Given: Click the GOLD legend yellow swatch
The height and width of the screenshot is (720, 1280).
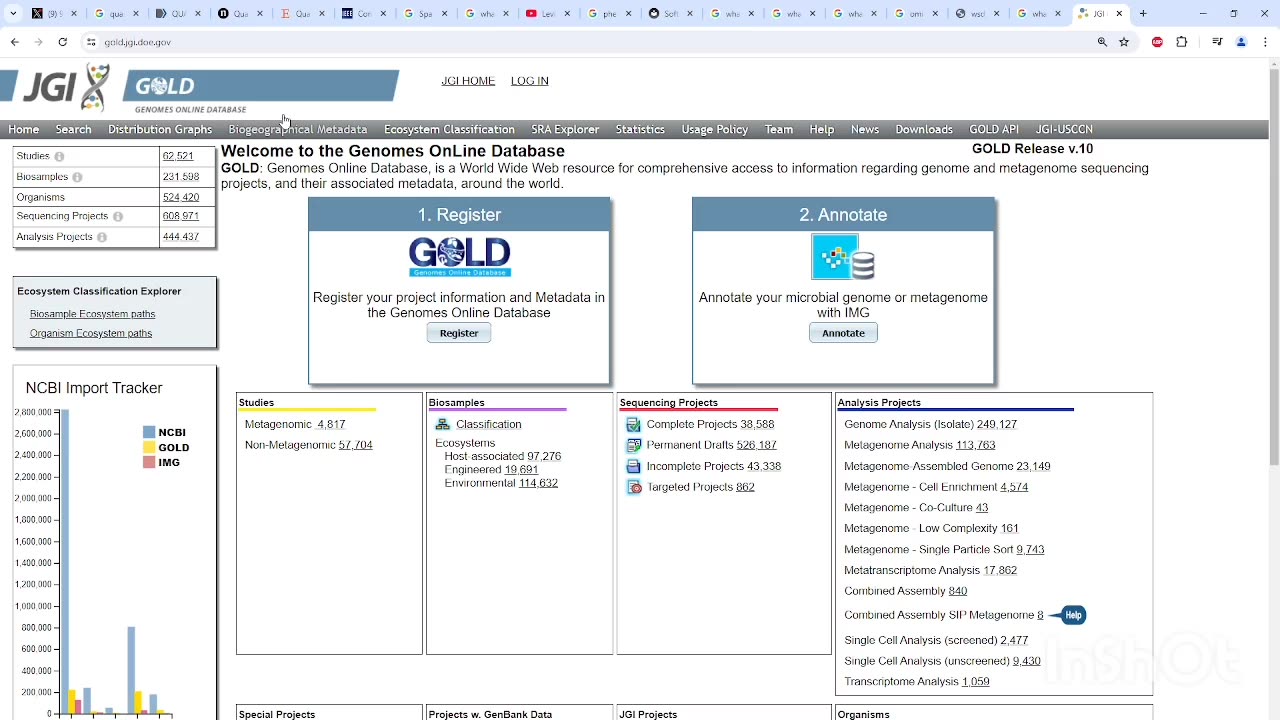Looking at the screenshot, I should (149, 448).
